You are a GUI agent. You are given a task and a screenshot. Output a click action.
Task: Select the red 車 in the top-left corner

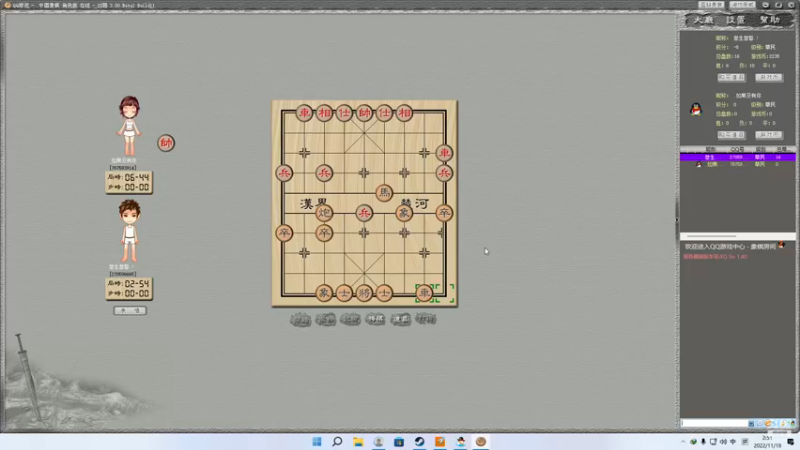(x=305, y=113)
